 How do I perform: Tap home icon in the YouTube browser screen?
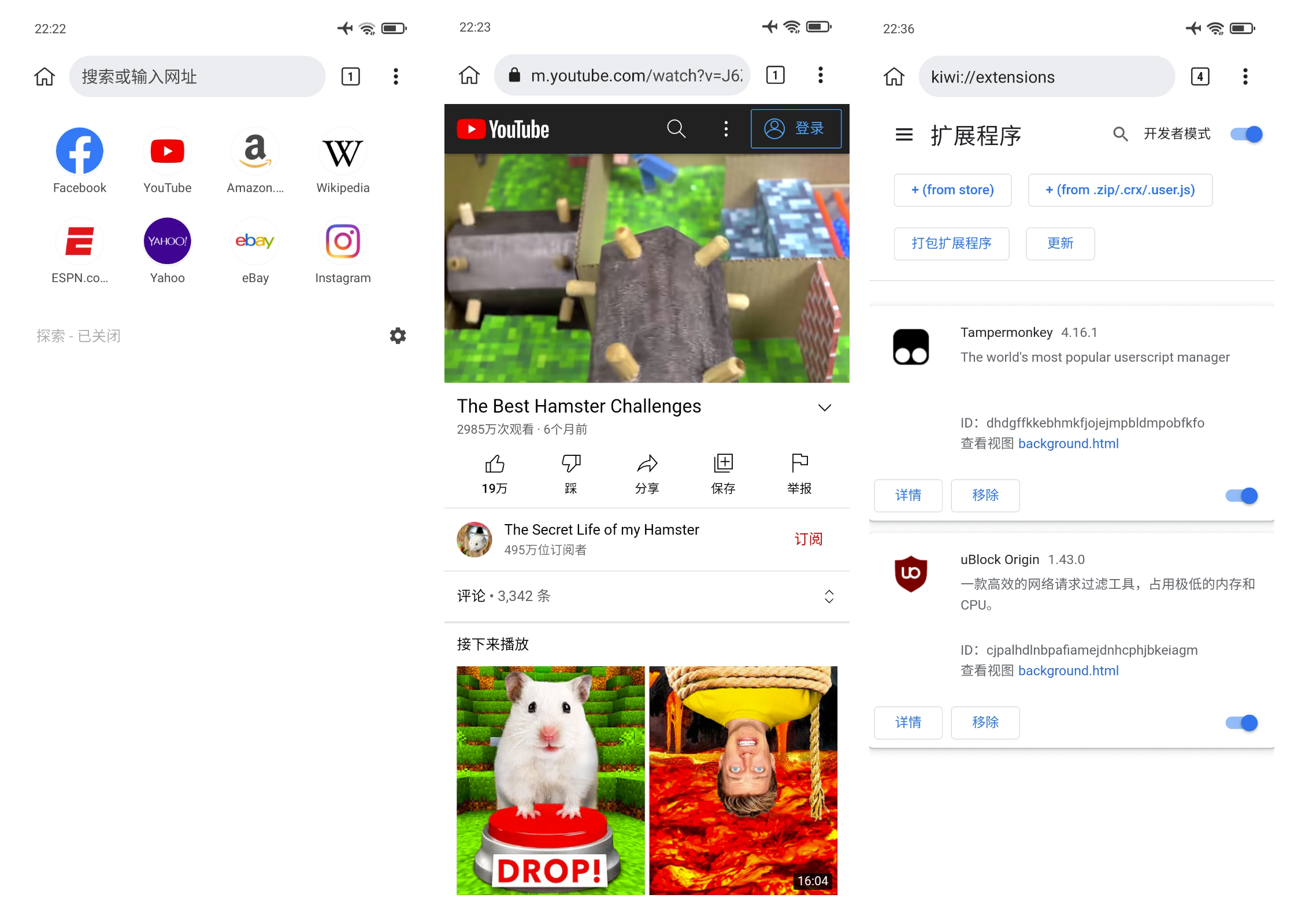[x=469, y=75]
